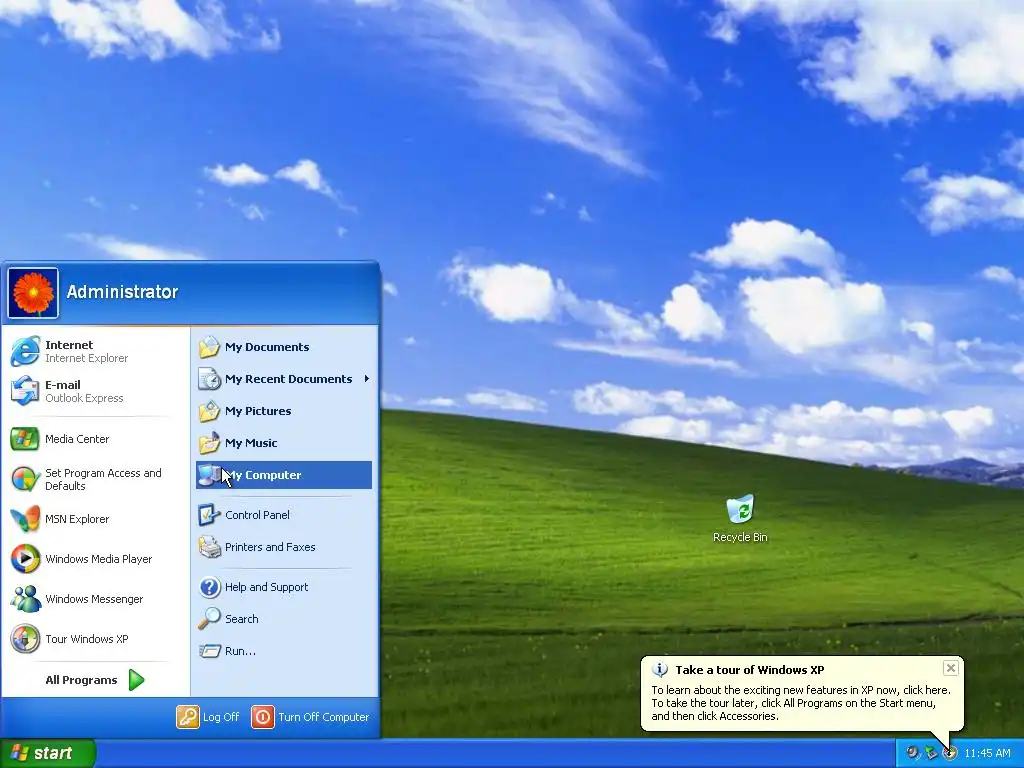Screen dimensions: 1024x768
Task: Click the Log Off text
Action: (x=221, y=716)
